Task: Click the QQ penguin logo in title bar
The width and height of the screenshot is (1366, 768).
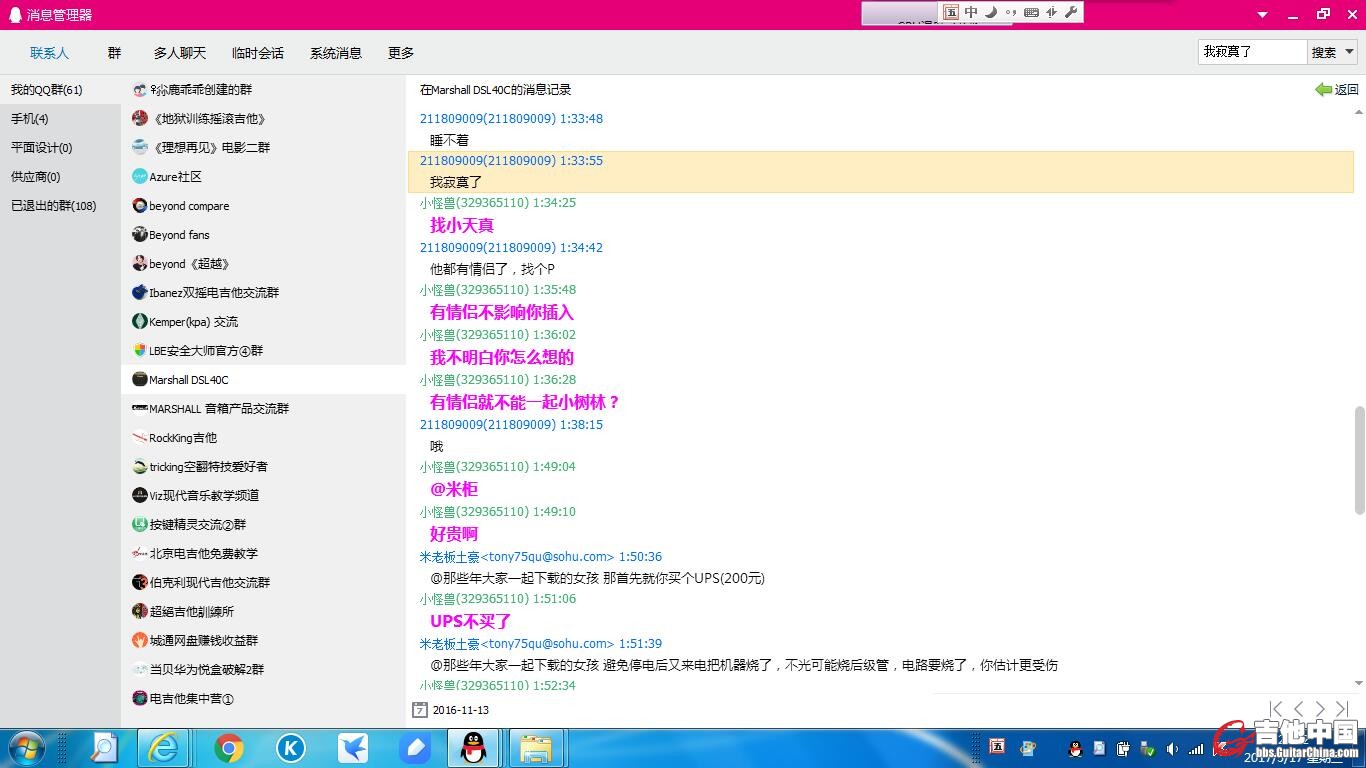Action: coord(15,14)
